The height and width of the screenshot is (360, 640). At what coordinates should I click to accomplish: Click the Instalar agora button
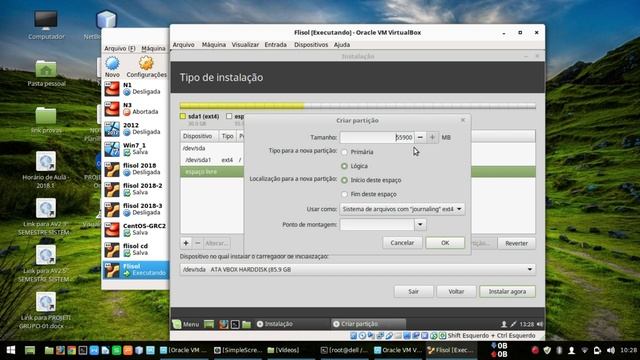pyautogui.click(x=507, y=291)
